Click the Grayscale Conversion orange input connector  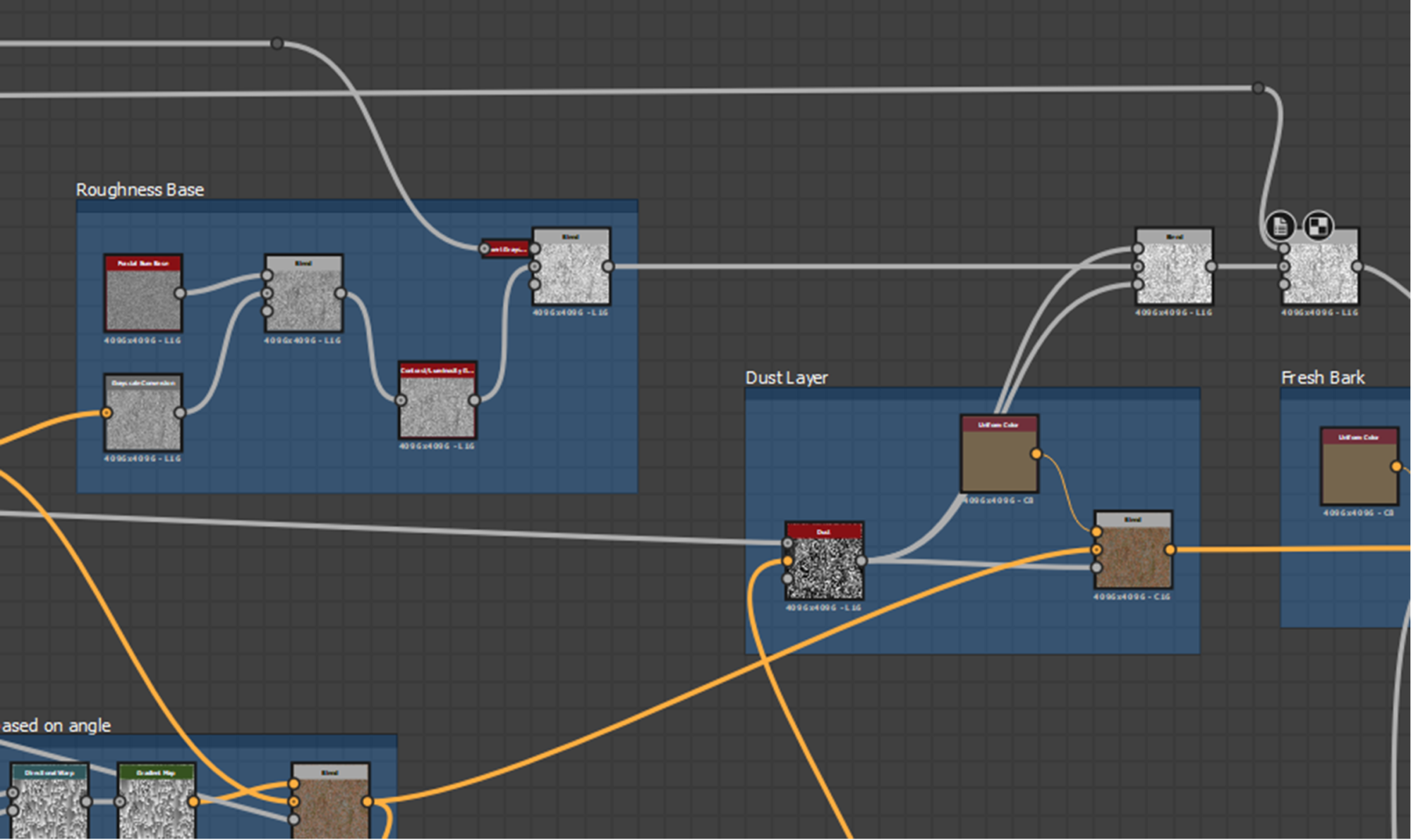pyautogui.click(x=107, y=413)
